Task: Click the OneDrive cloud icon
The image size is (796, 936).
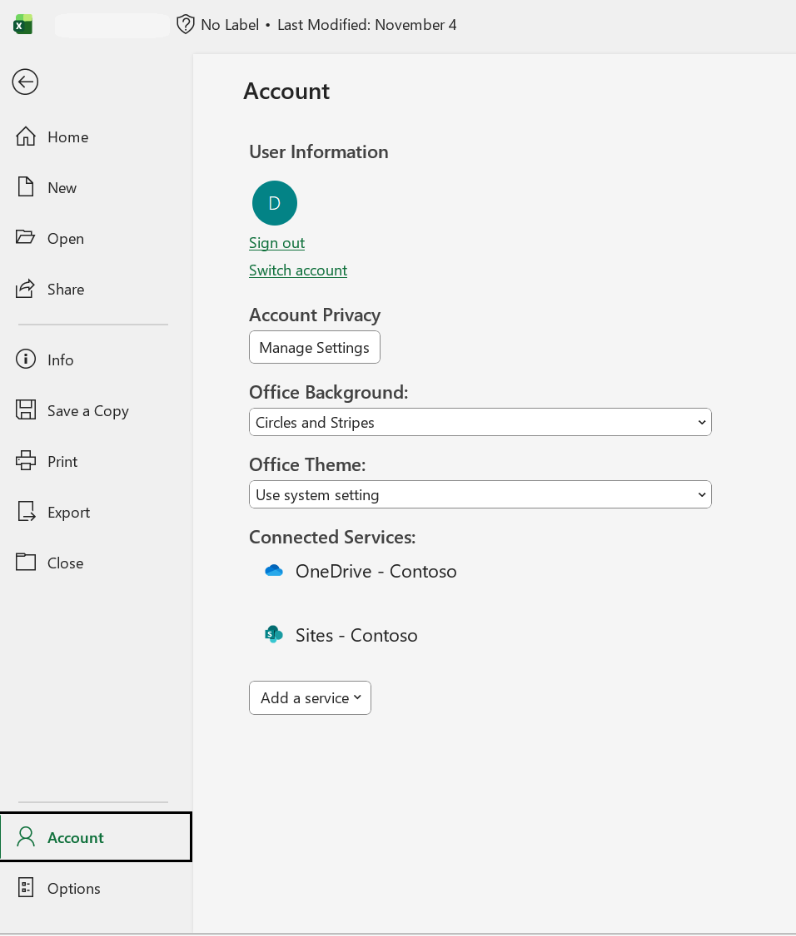Action: point(273,571)
